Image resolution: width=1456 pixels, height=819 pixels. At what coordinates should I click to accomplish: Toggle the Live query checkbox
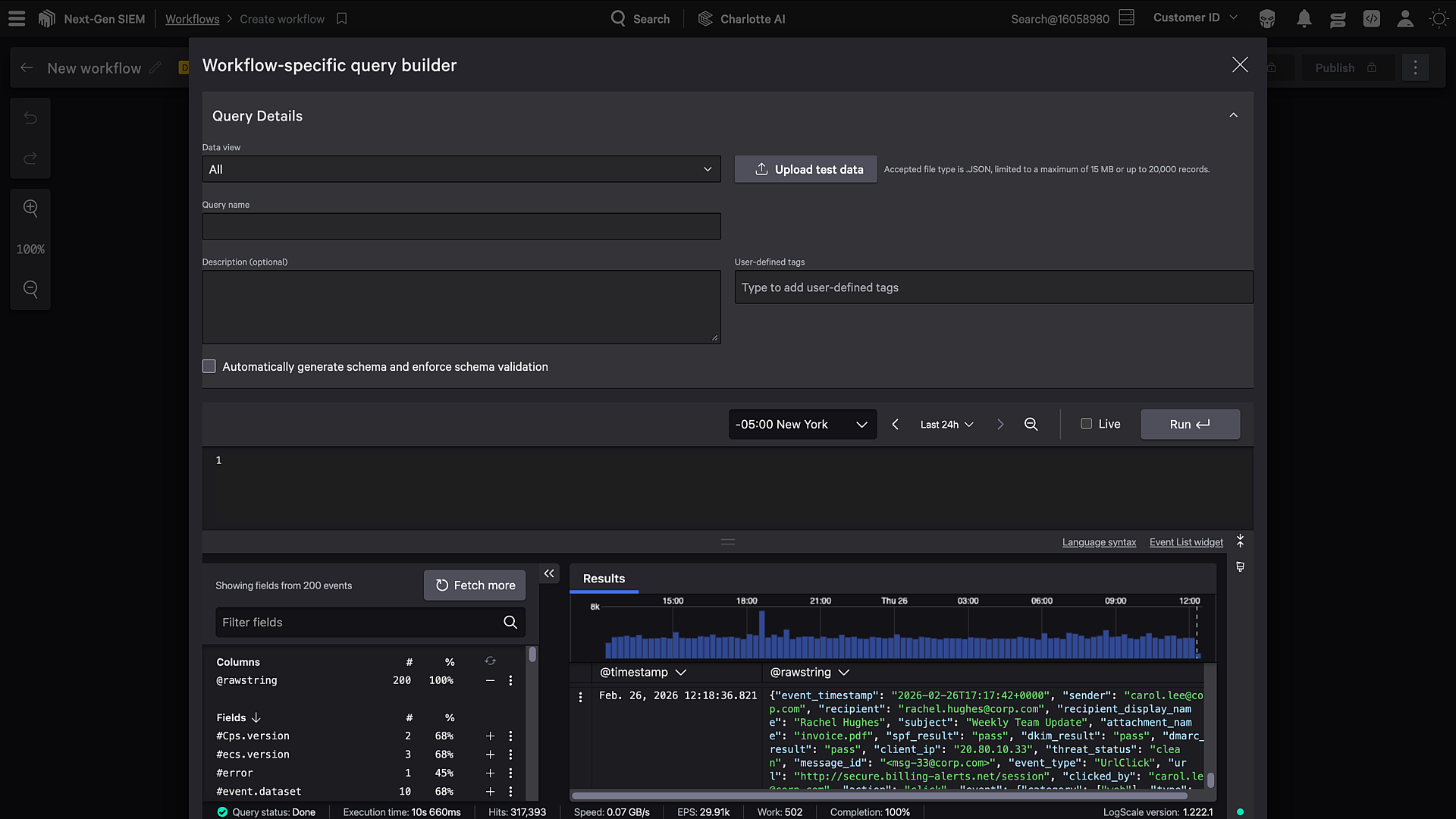(1086, 424)
